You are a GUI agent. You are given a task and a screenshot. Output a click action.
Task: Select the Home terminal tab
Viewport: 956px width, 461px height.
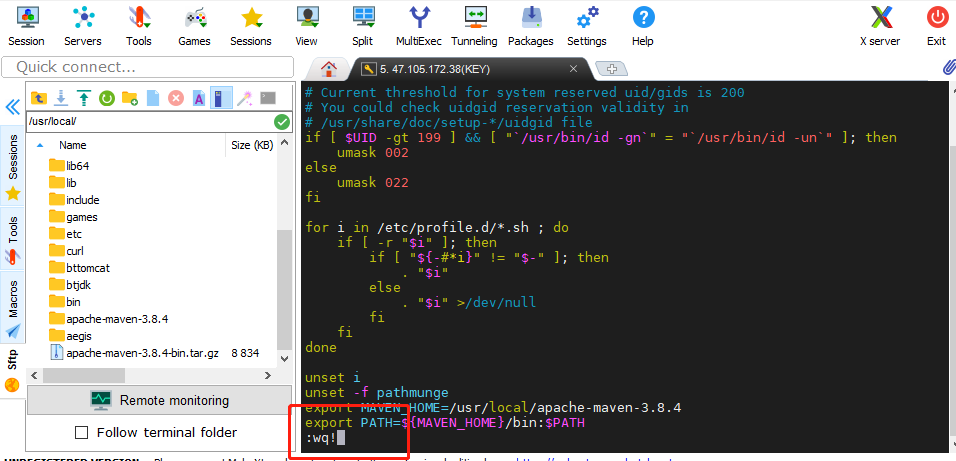coord(329,69)
